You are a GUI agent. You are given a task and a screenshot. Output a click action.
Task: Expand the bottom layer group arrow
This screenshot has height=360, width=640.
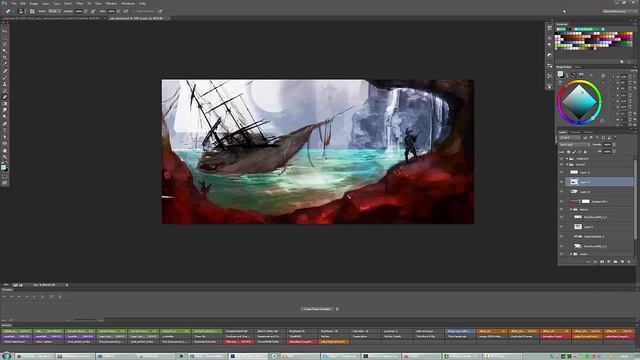(571, 254)
